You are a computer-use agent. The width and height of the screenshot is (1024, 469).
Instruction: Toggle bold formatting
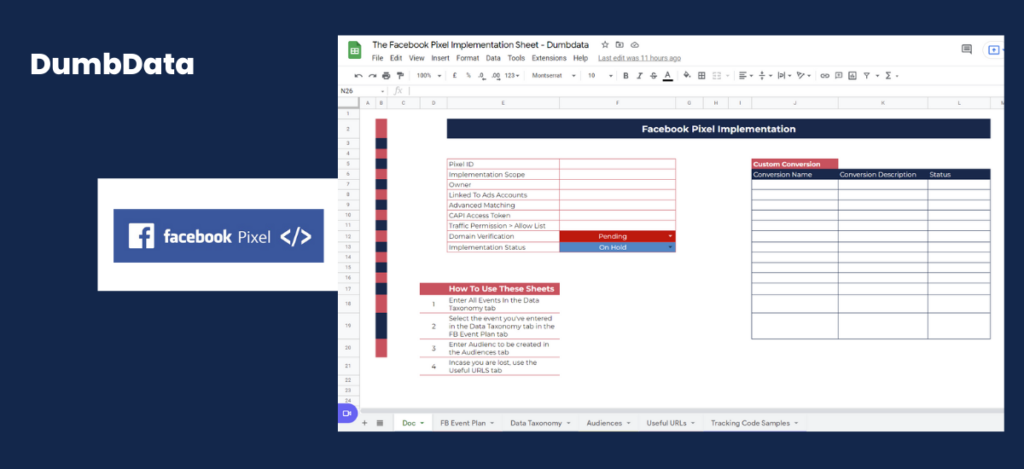click(626, 76)
